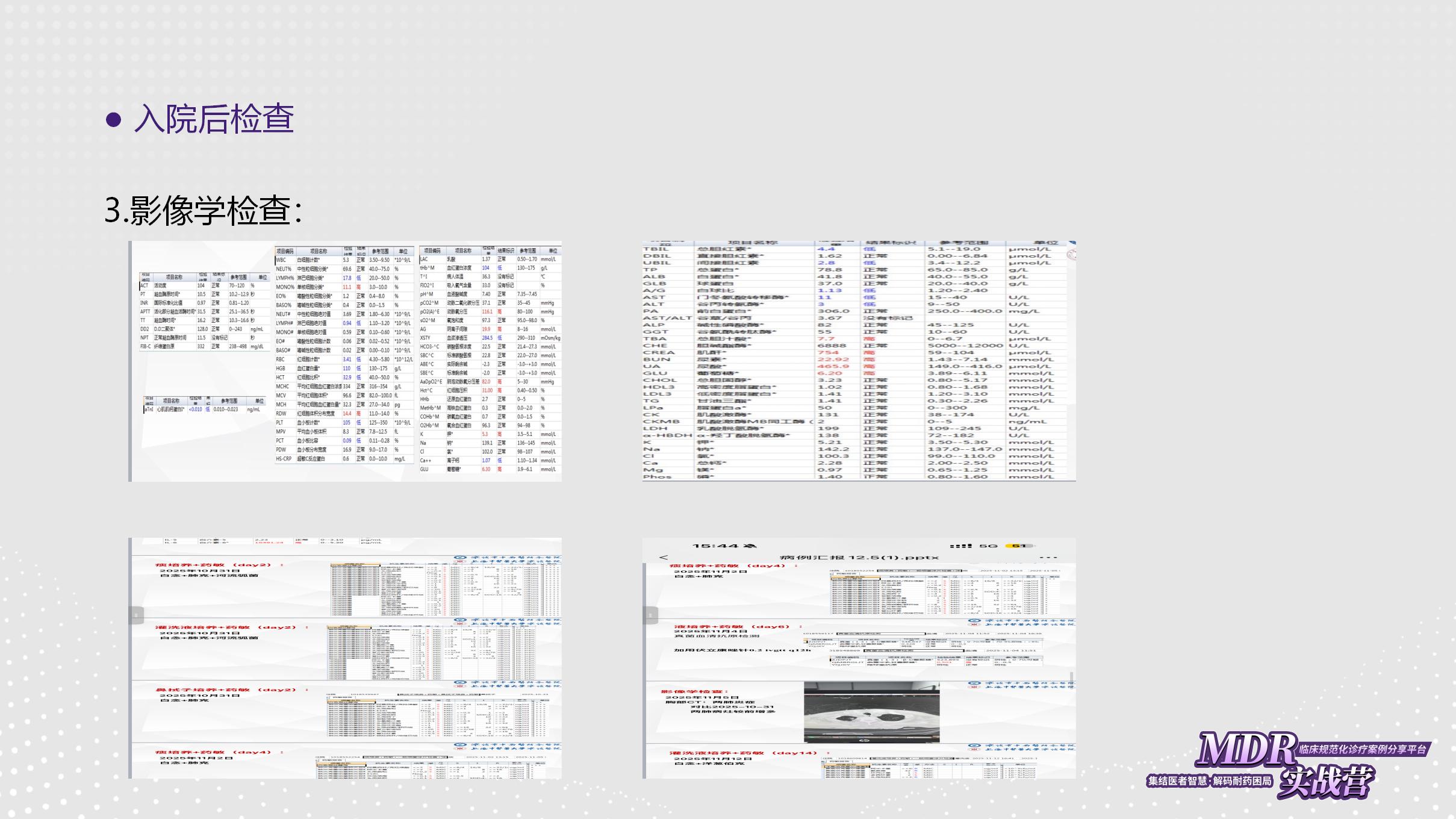Click the 病例汇报 12.5(1).pptx file title

[x=858, y=557]
